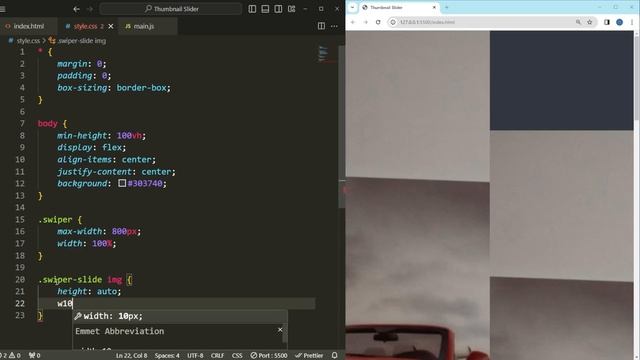
Task: Bookmark this page with the star
Action: tap(589, 22)
